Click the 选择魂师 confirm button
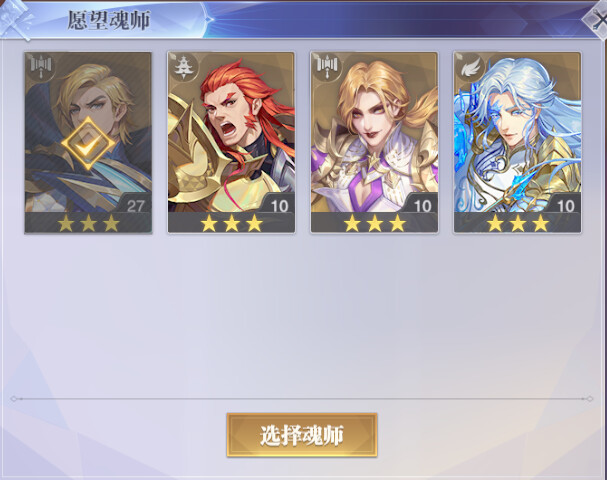The image size is (607, 480). click(302, 435)
